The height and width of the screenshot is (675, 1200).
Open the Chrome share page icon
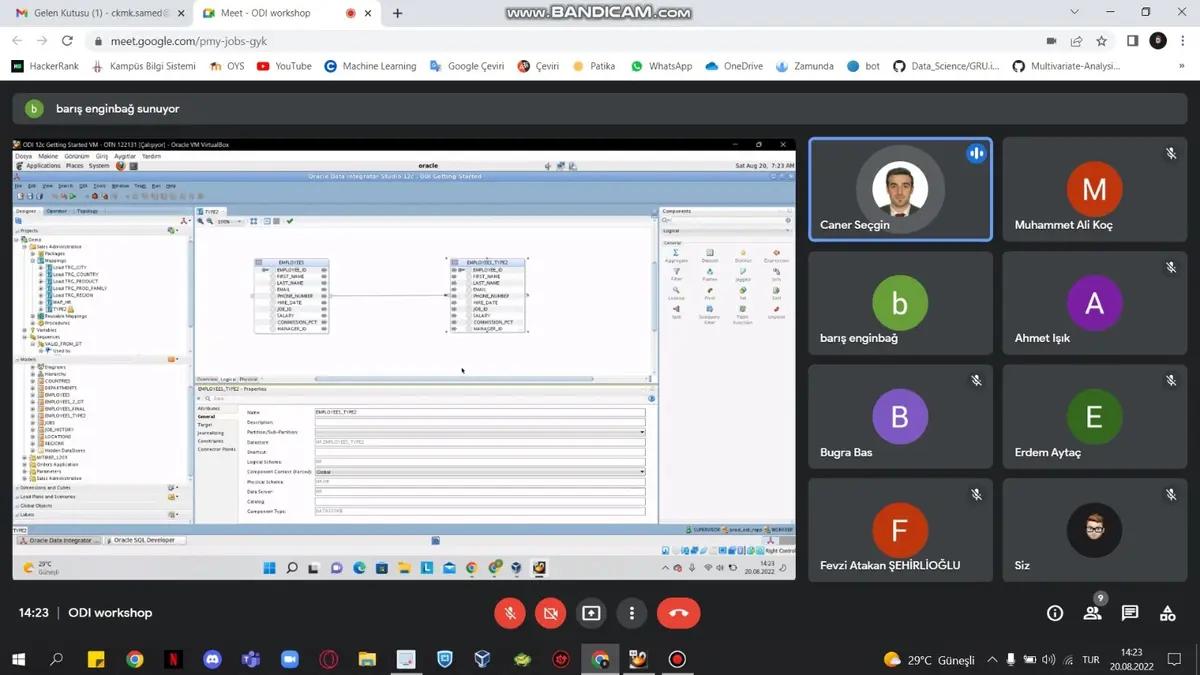click(1076, 41)
